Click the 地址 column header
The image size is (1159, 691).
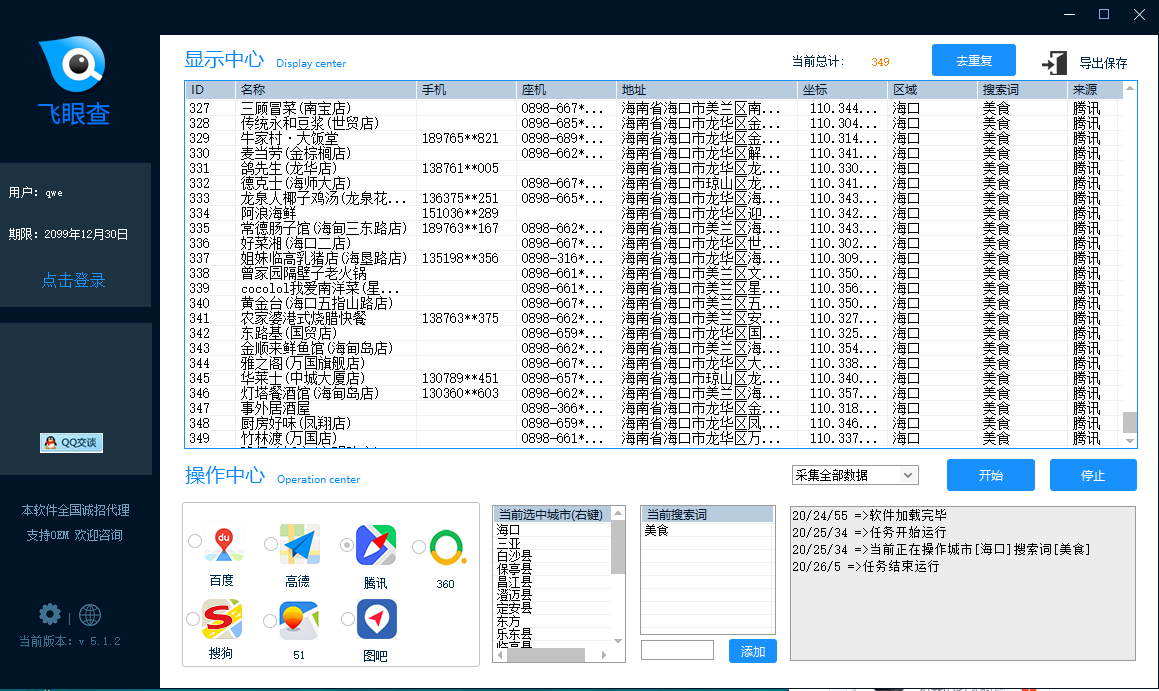point(707,89)
